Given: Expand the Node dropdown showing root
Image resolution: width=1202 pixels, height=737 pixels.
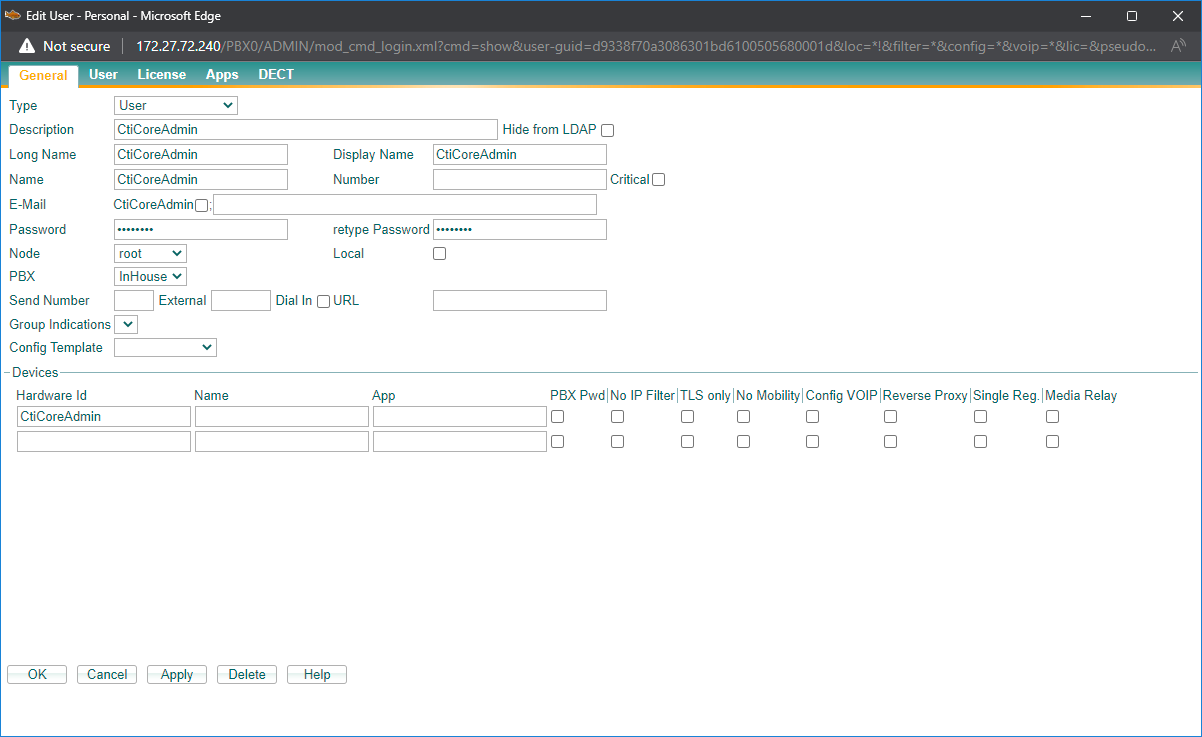Looking at the screenshot, I should coord(150,254).
